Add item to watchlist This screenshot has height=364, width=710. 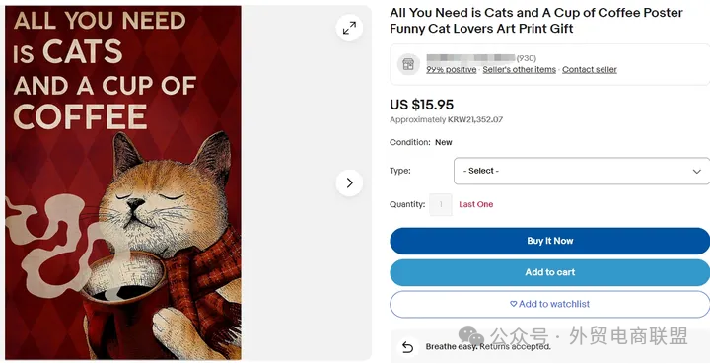click(550, 304)
